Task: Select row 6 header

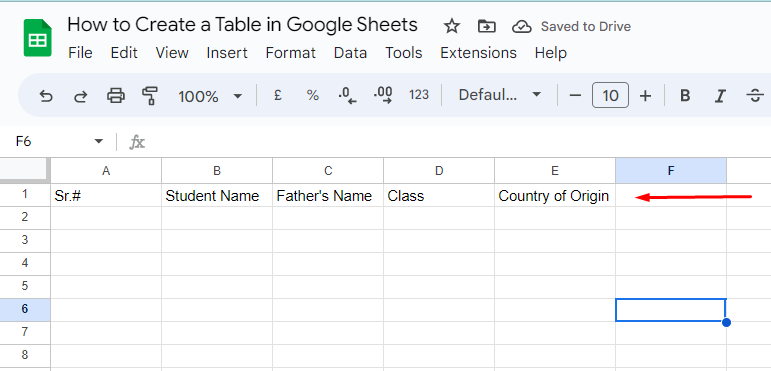Action: click(x=25, y=310)
